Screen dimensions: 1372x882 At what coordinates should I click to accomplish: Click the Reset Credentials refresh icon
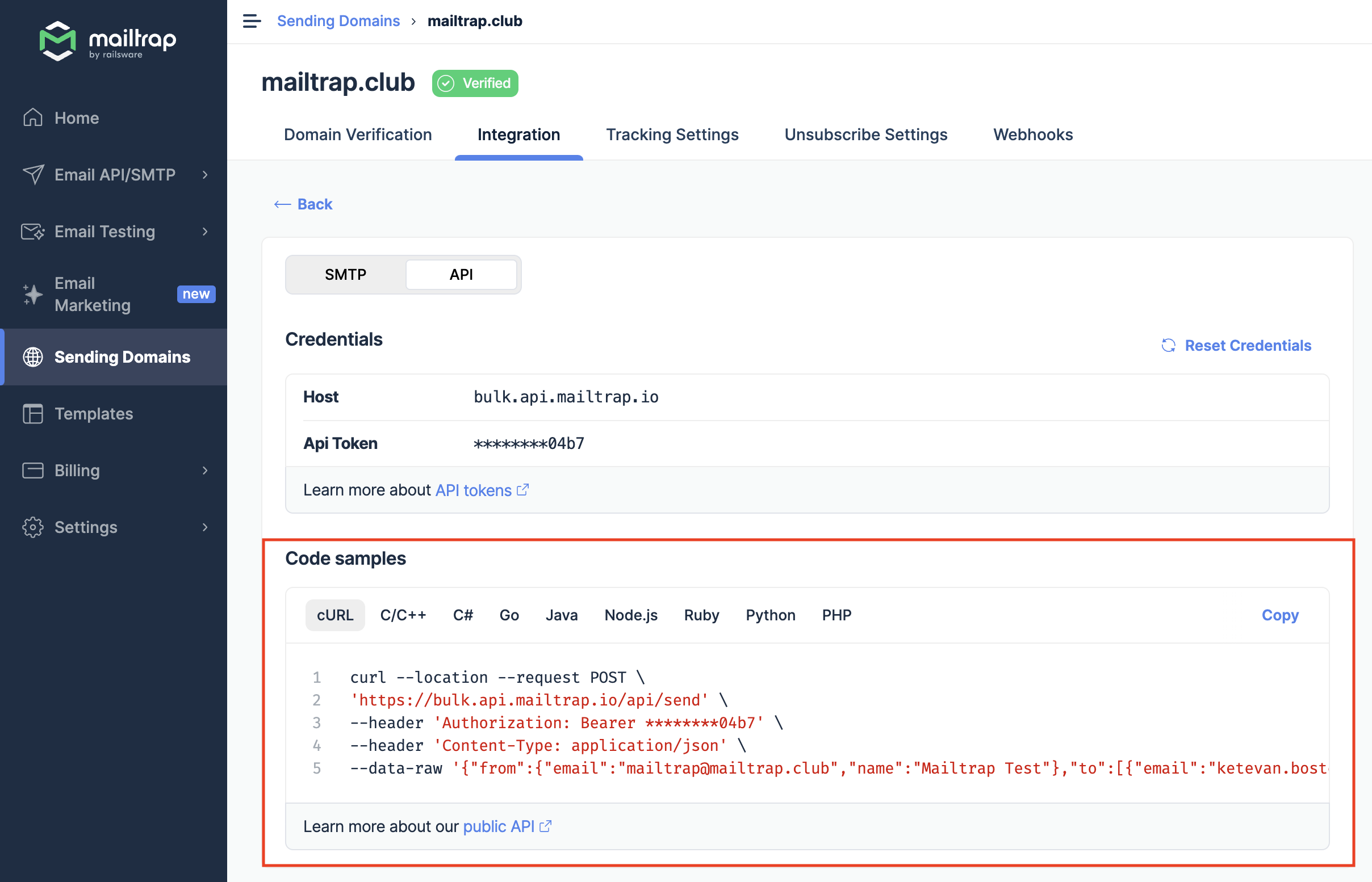(x=1169, y=345)
